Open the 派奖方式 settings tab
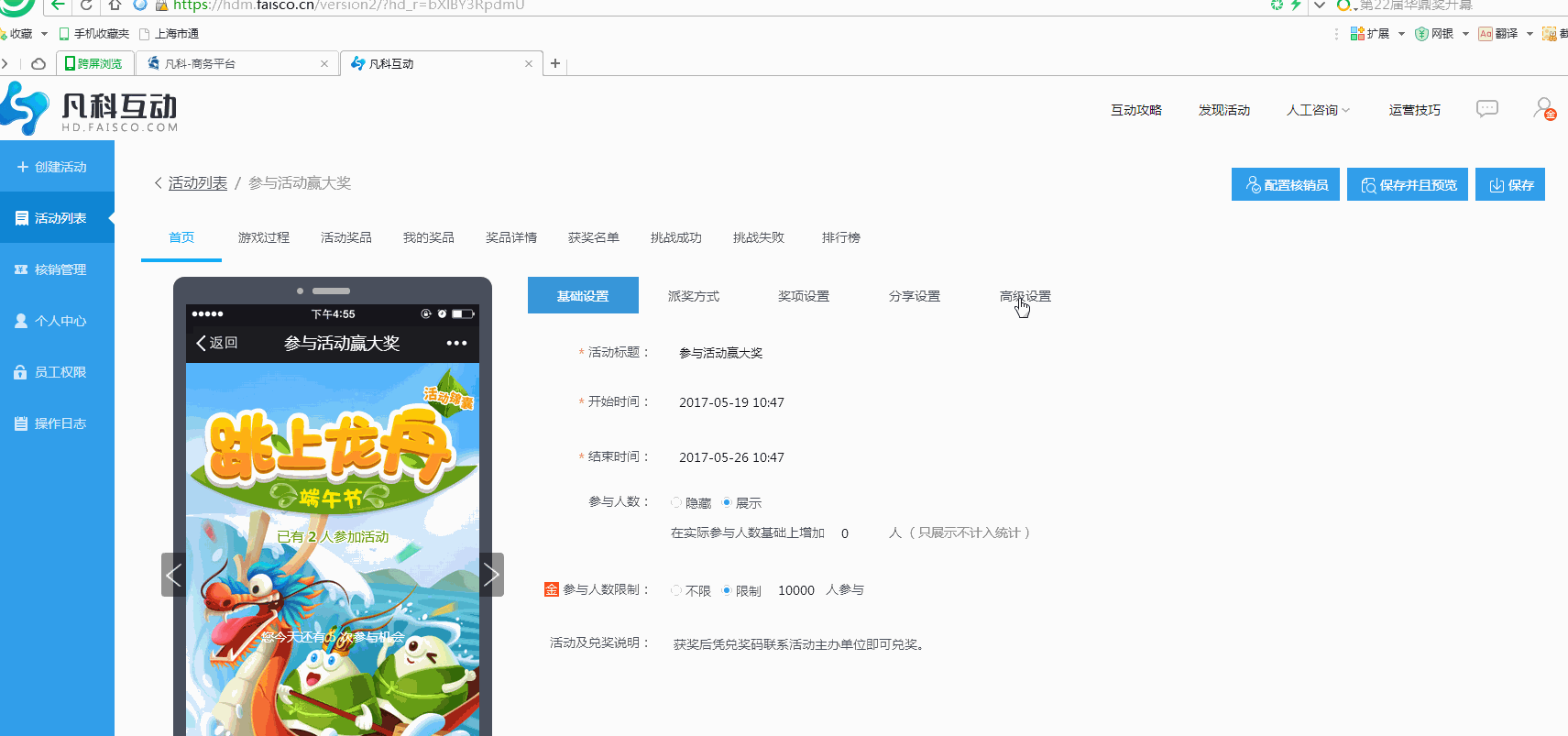The height and width of the screenshot is (736, 1568). click(x=694, y=296)
